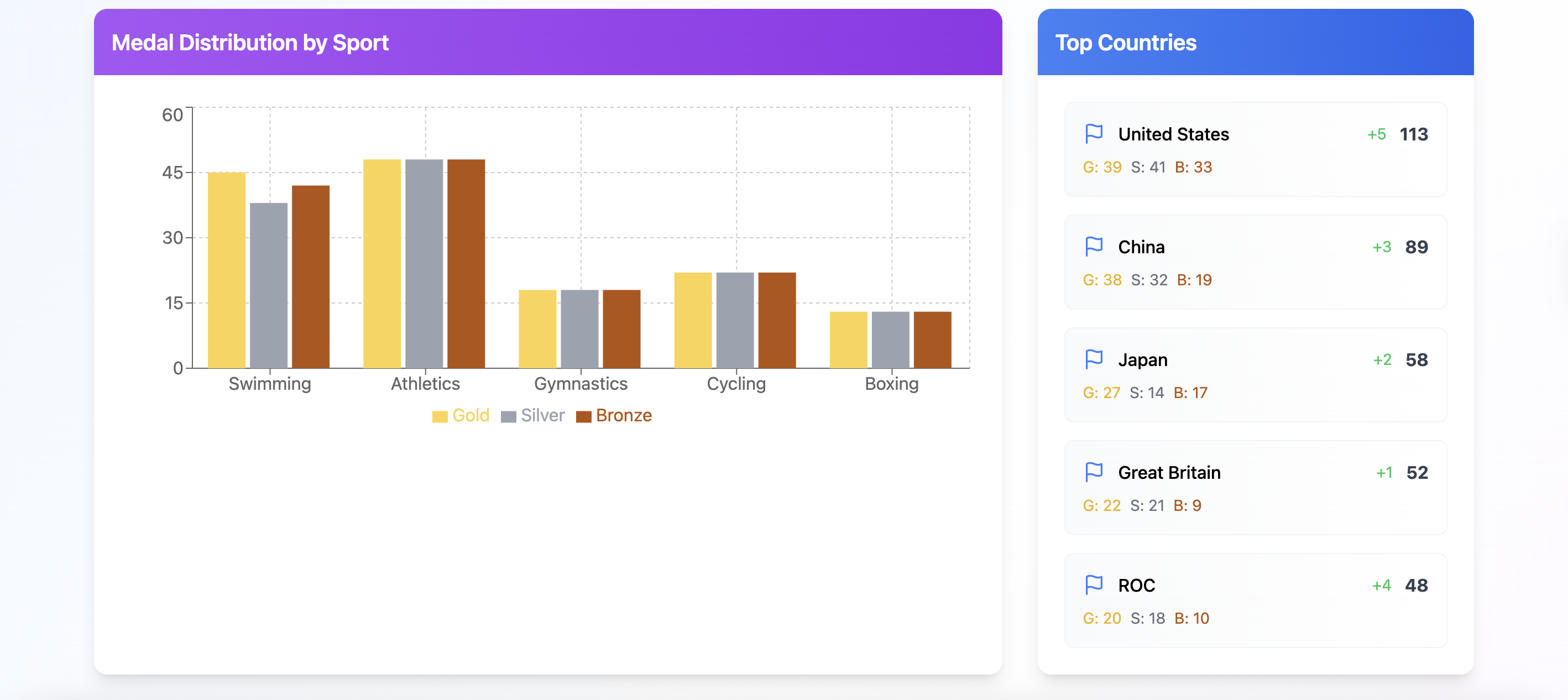Open the United States country card
1568x700 pixels.
pyautogui.click(x=1255, y=150)
